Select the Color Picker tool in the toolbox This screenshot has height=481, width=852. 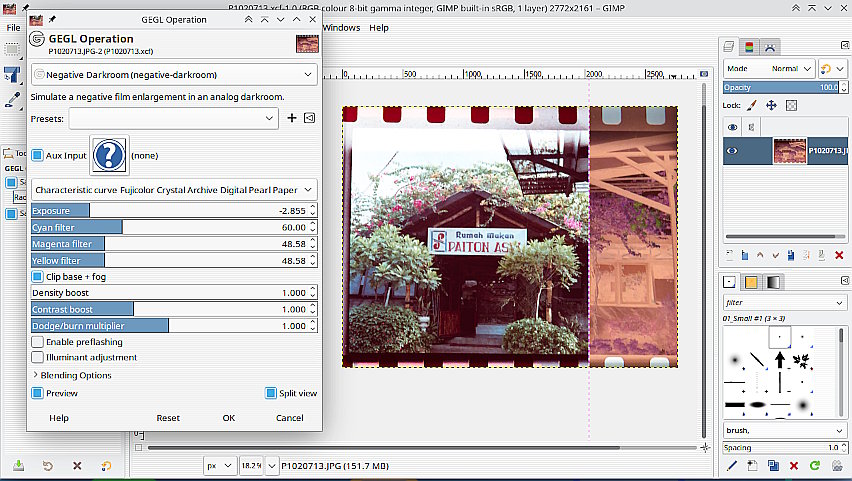(x=12, y=99)
